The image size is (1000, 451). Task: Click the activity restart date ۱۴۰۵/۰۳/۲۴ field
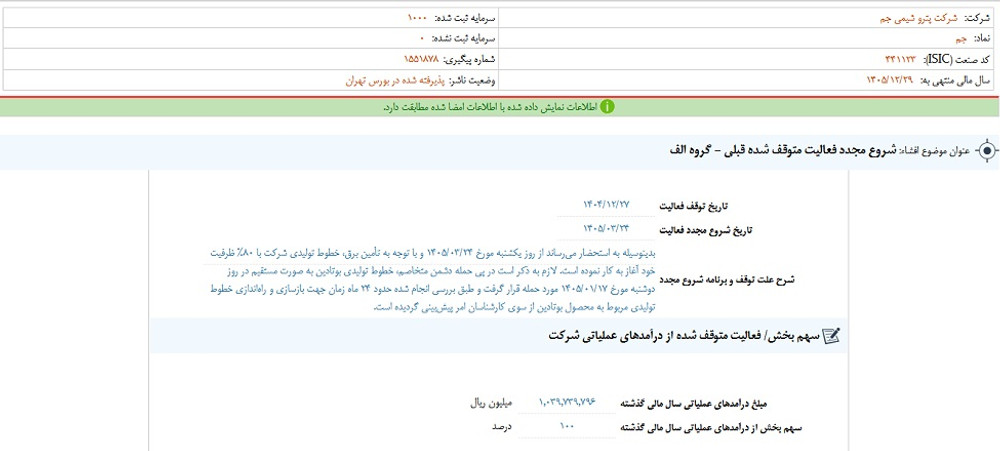pyautogui.click(x=606, y=228)
